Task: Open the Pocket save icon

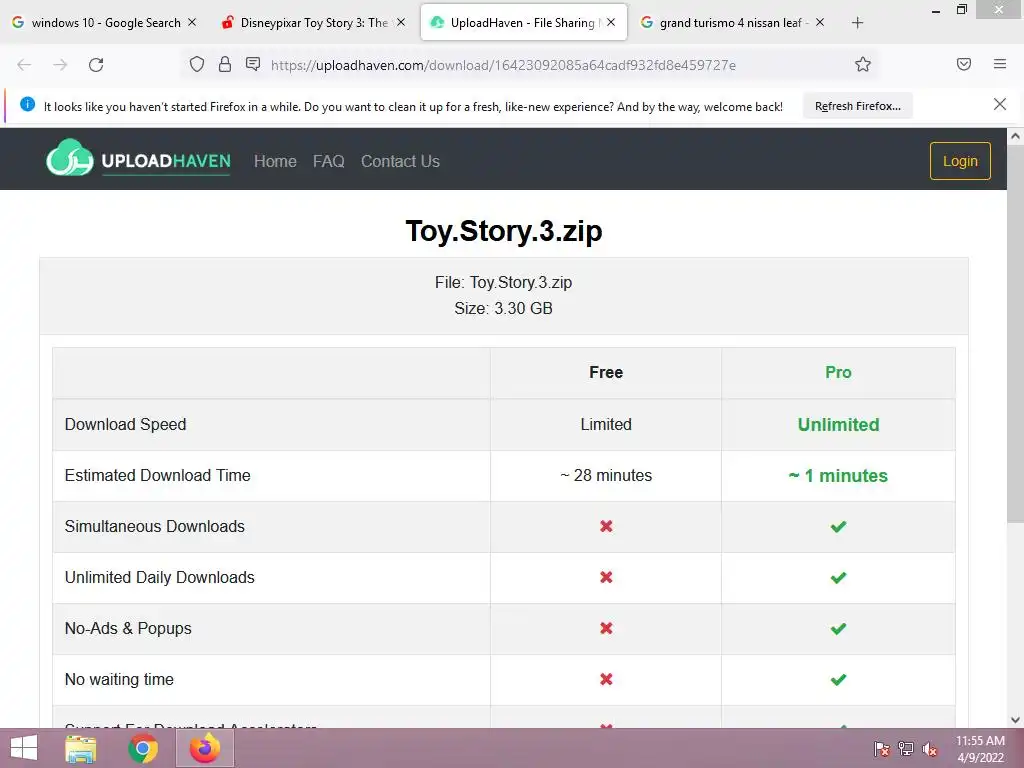Action: click(964, 64)
